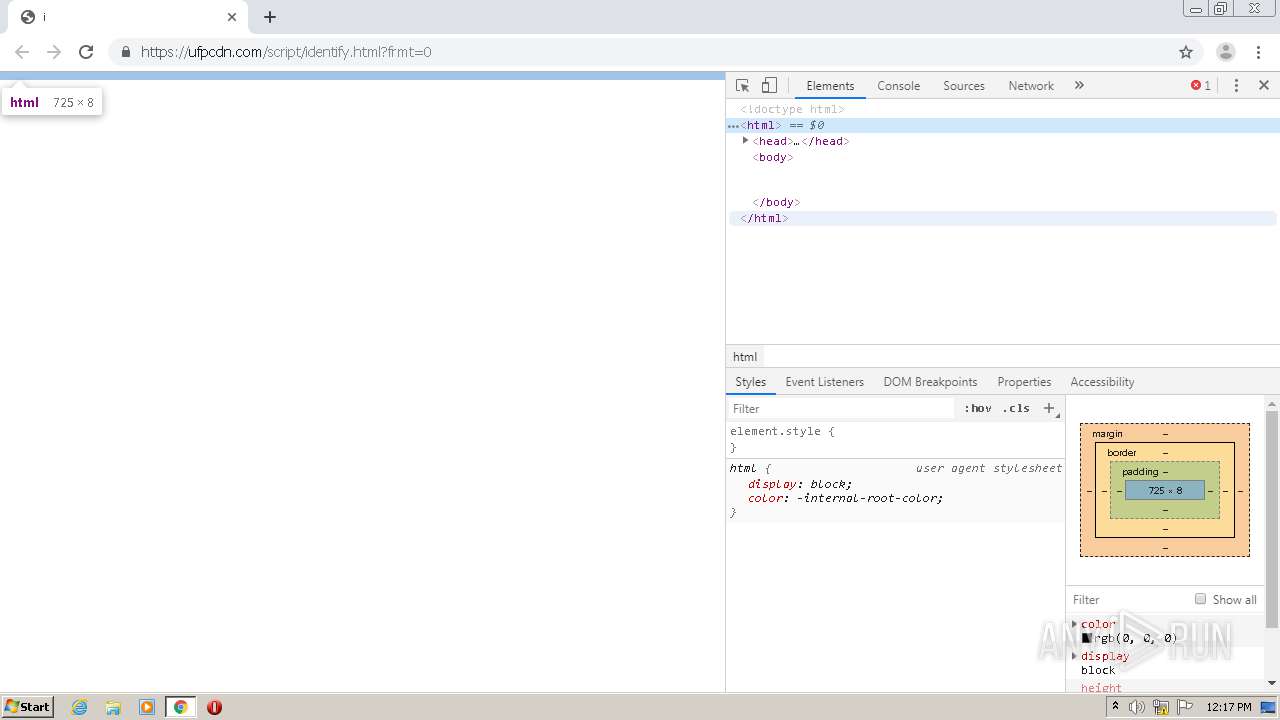The width and height of the screenshot is (1280, 720).
Task: Focus the Styles filter field
Action: pos(842,409)
